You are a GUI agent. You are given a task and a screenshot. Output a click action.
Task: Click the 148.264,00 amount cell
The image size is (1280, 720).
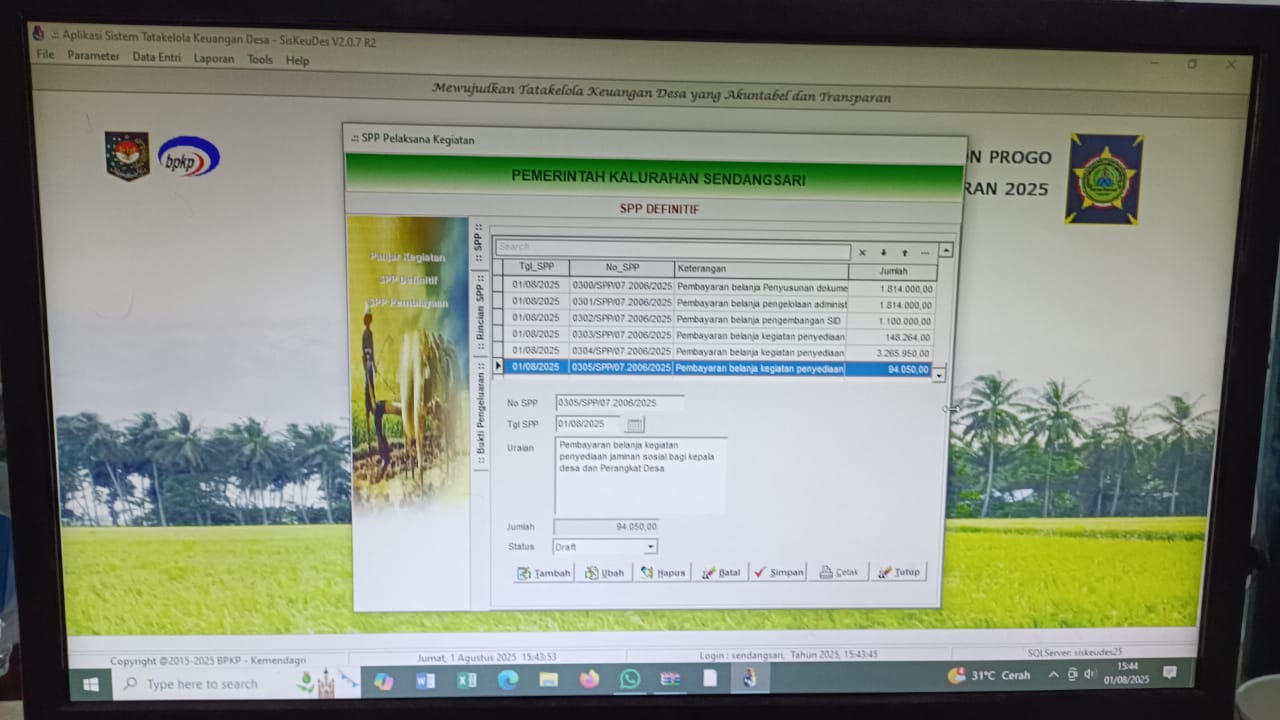891,337
